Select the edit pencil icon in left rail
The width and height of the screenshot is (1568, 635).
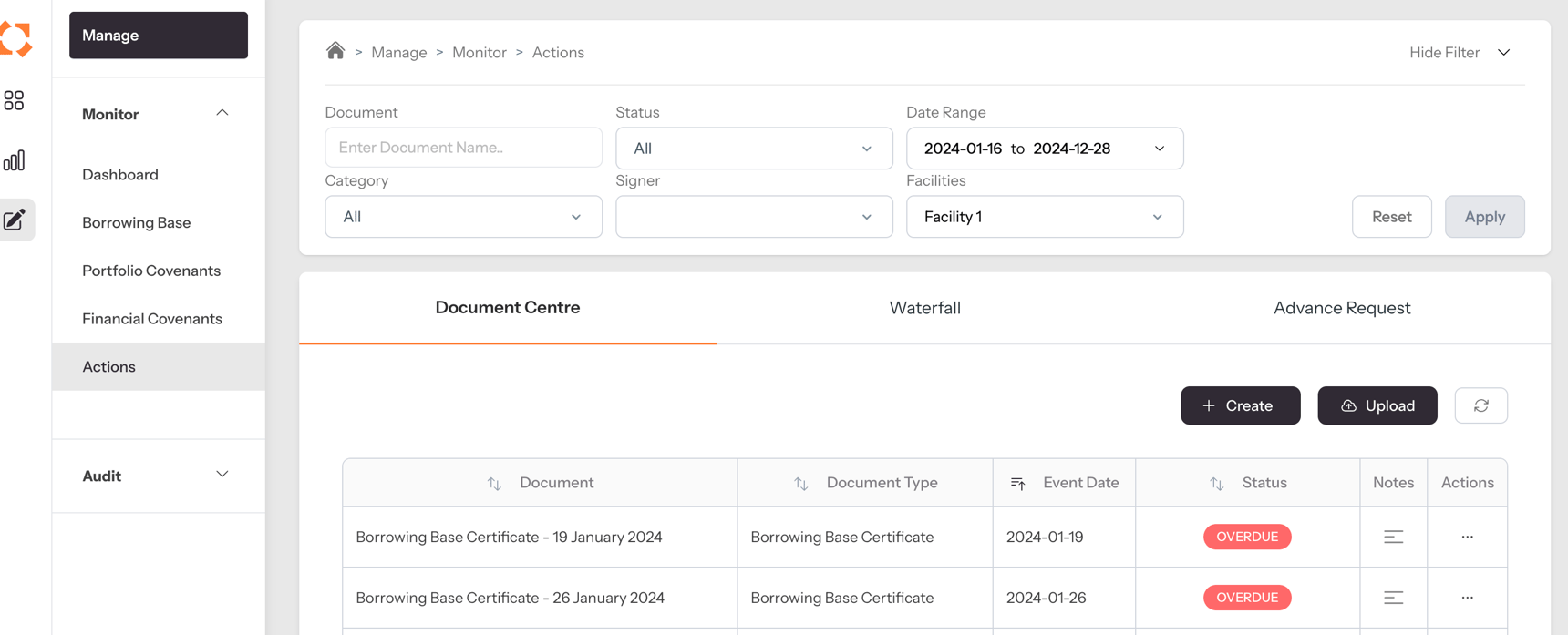point(15,220)
